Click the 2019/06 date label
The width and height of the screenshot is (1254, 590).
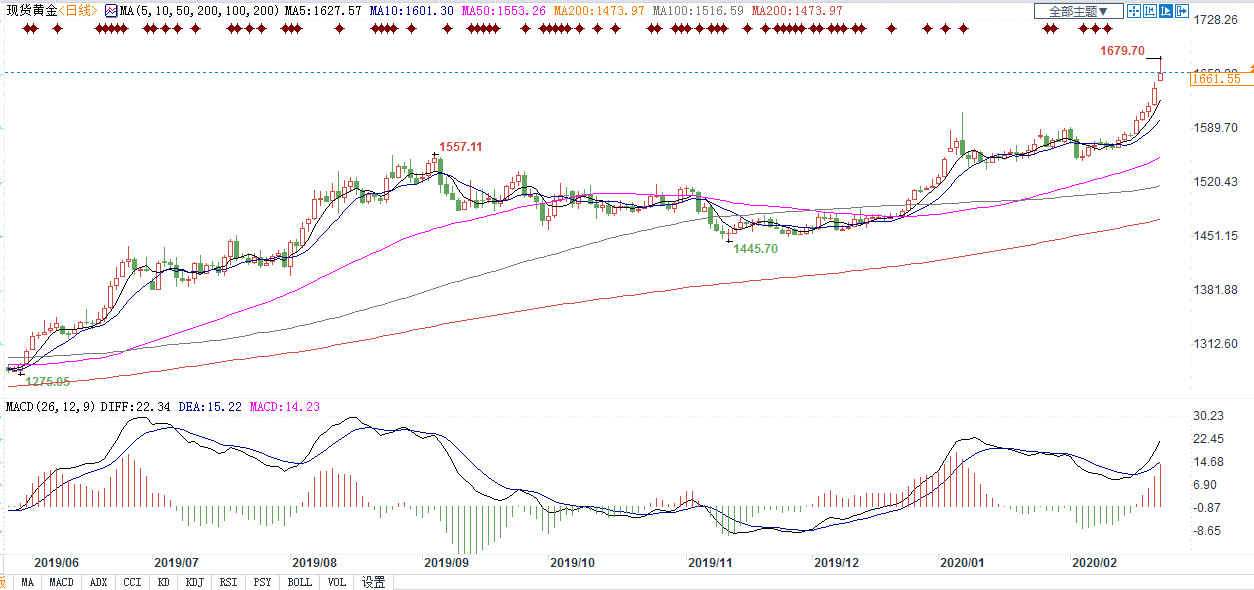click(x=55, y=563)
